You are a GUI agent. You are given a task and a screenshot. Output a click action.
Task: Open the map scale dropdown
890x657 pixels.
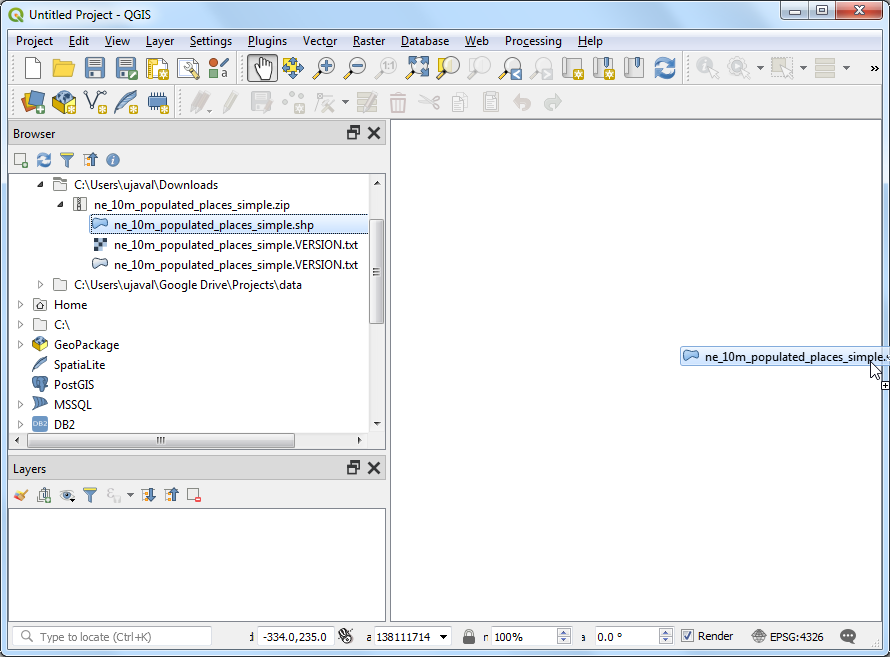coord(443,636)
